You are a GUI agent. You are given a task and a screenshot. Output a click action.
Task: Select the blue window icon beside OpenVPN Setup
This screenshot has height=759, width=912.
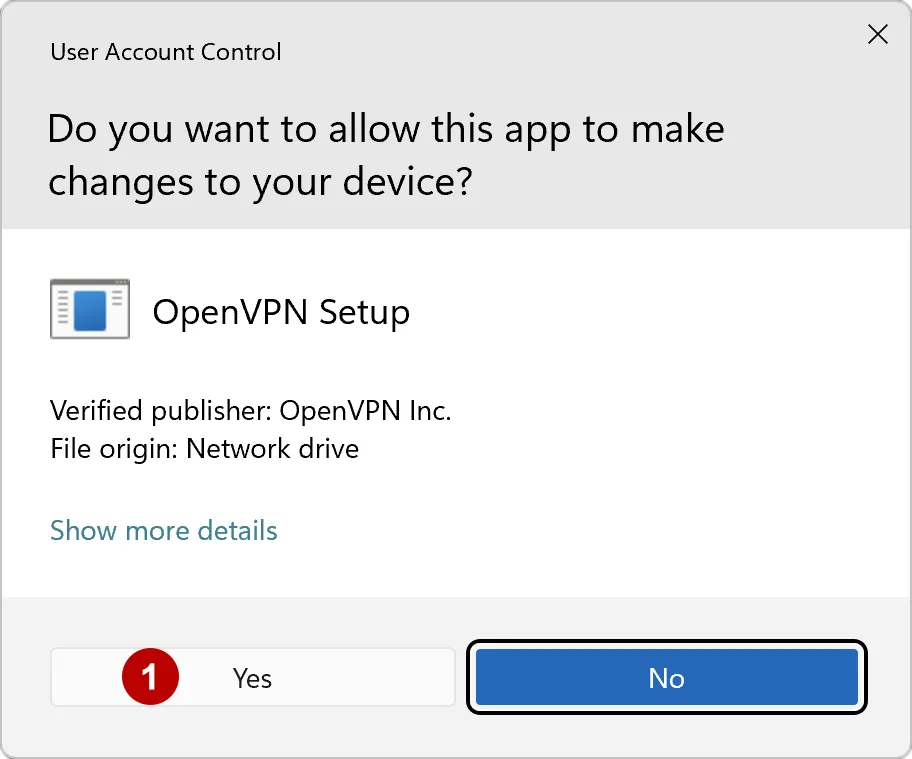coord(89,309)
